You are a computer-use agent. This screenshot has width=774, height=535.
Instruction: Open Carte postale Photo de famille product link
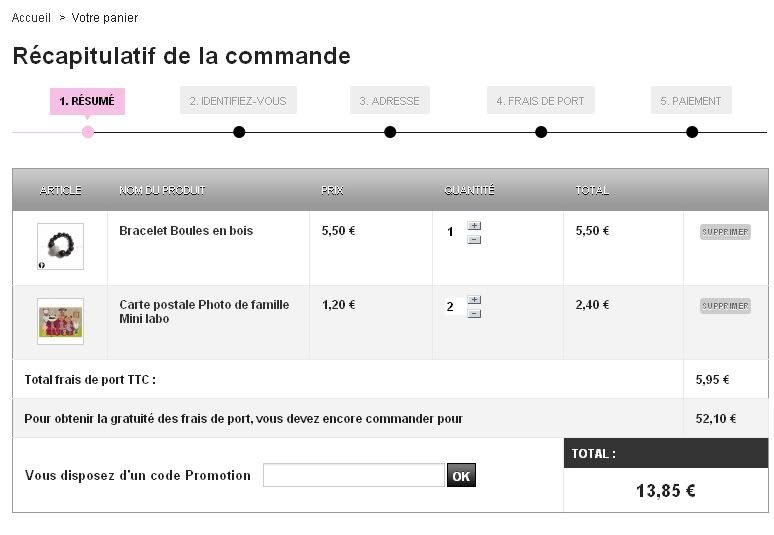pyautogui.click(x=204, y=305)
